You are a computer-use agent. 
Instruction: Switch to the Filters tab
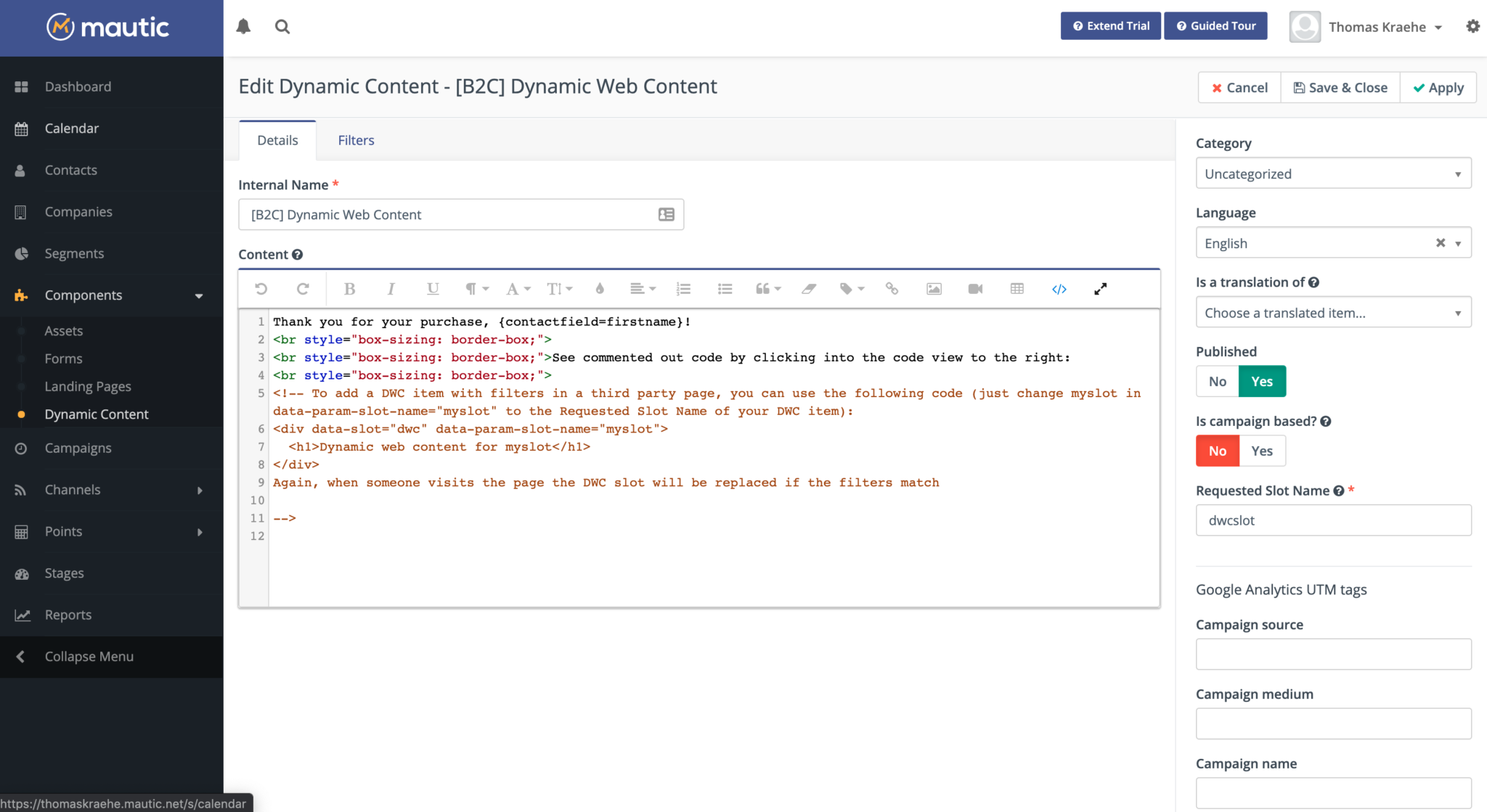tap(355, 139)
